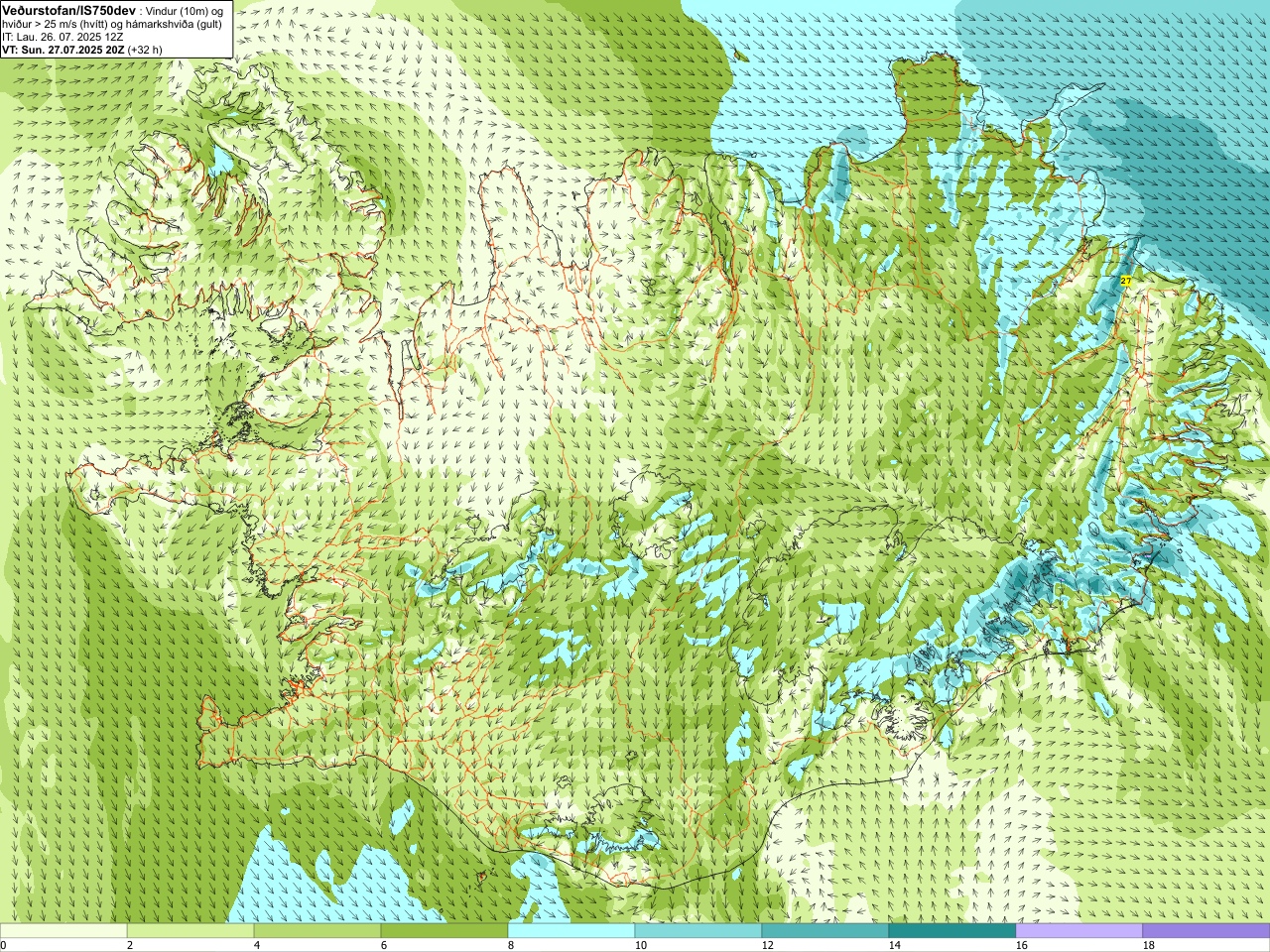Viewport: 1270px width, 952px height.
Task: Click the legend tick label '16'
Action: pos(1021,945)
